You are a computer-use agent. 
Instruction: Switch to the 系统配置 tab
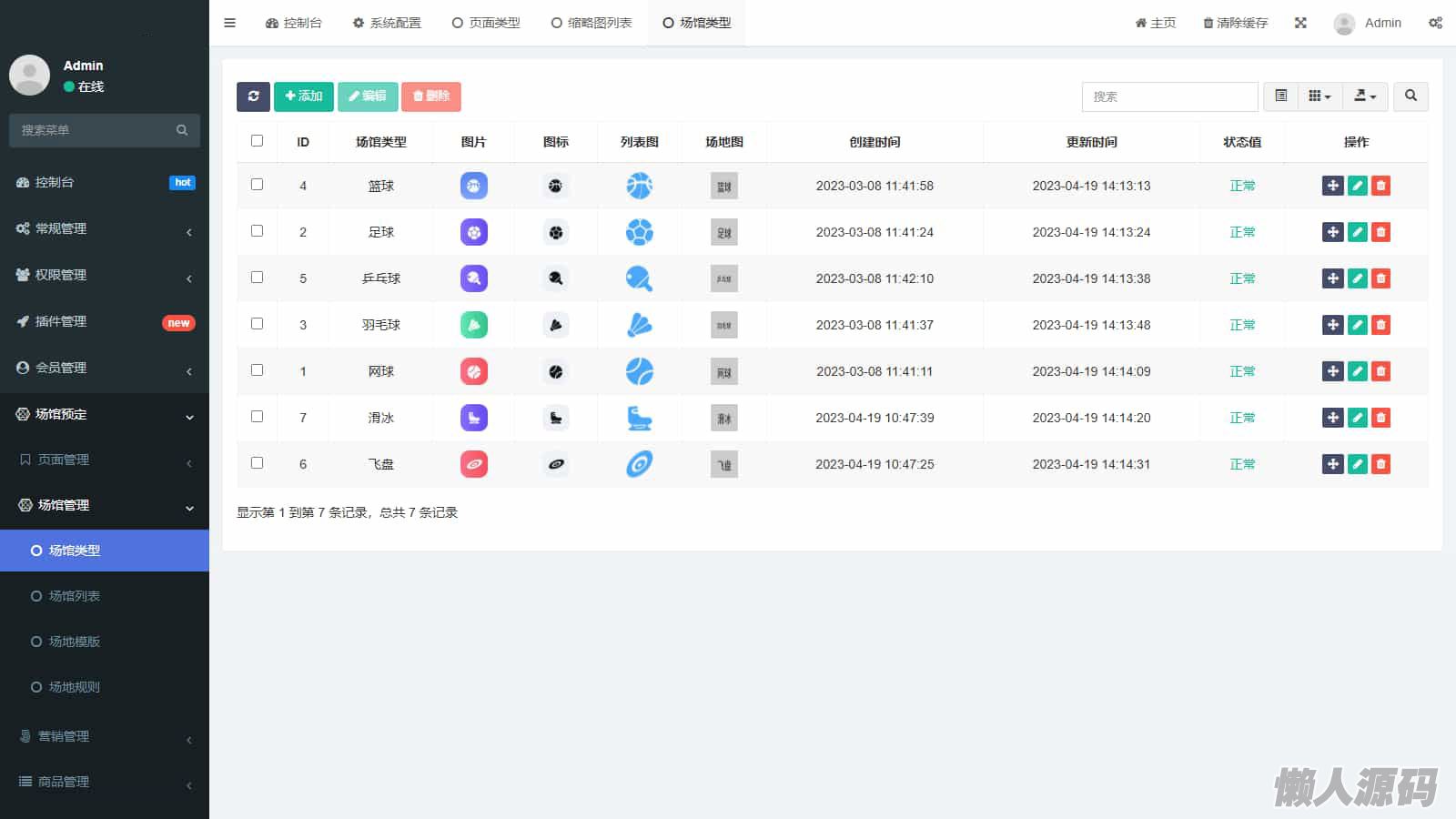(387, 23)
